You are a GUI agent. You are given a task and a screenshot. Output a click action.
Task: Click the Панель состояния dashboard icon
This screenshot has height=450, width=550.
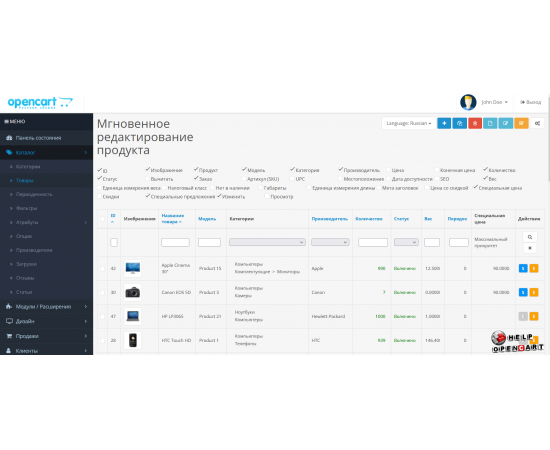9,138
